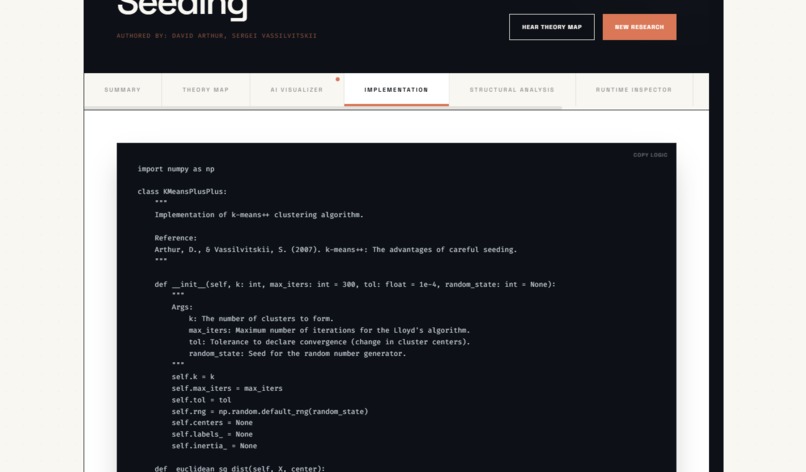806x472 pixels.
Task: Click the 'self.labels_ = None' line
Action: click(212, 434)
